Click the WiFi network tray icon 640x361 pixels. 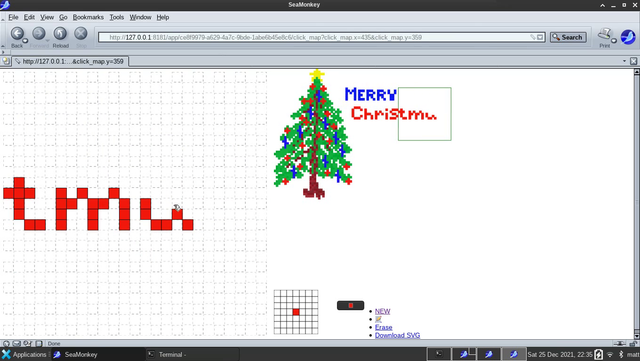(x=610, y=354)
